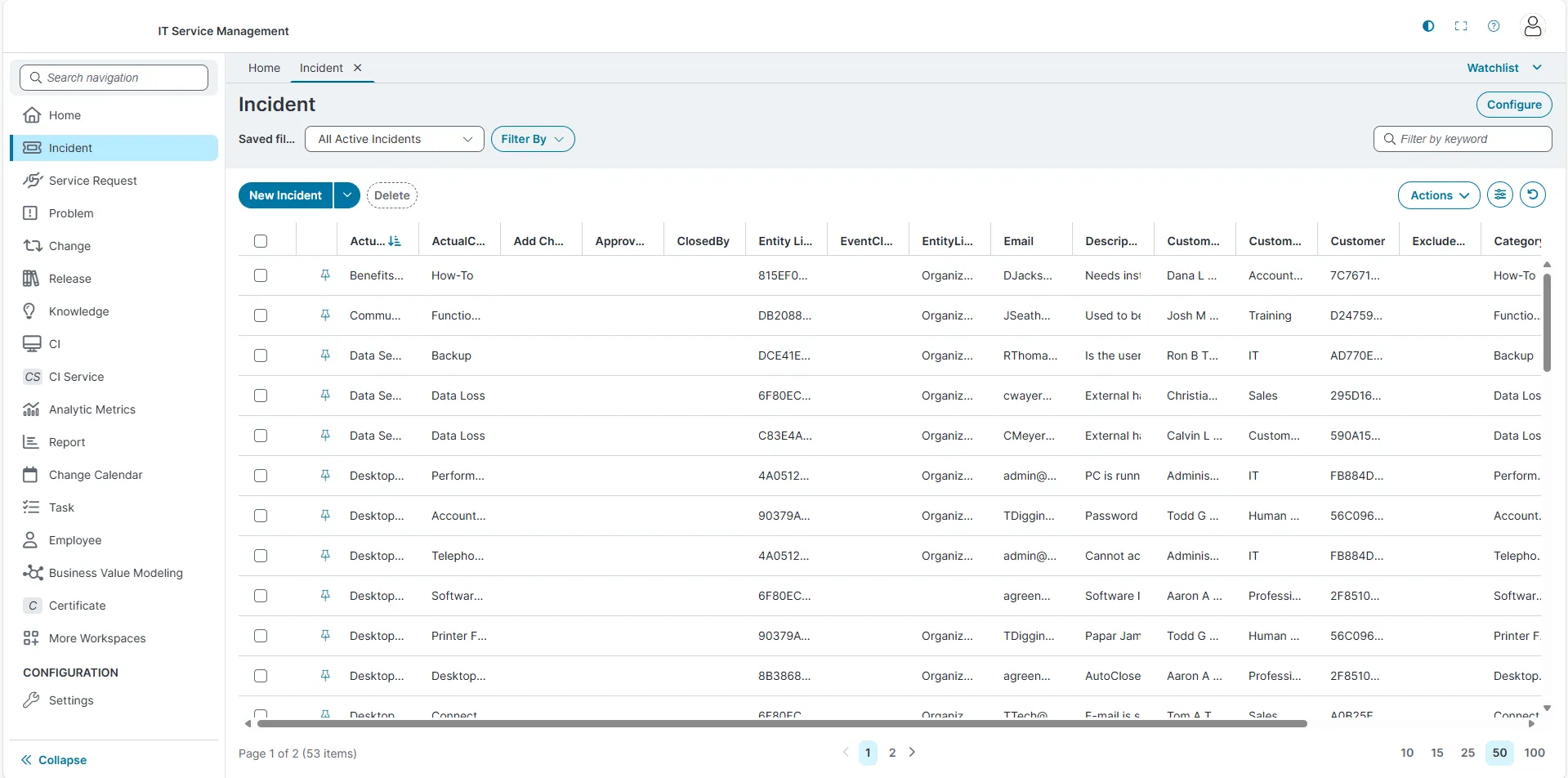This screenshot has width=1568, height=778.
Task: Open Business Value Modeling
Action: 114,573
